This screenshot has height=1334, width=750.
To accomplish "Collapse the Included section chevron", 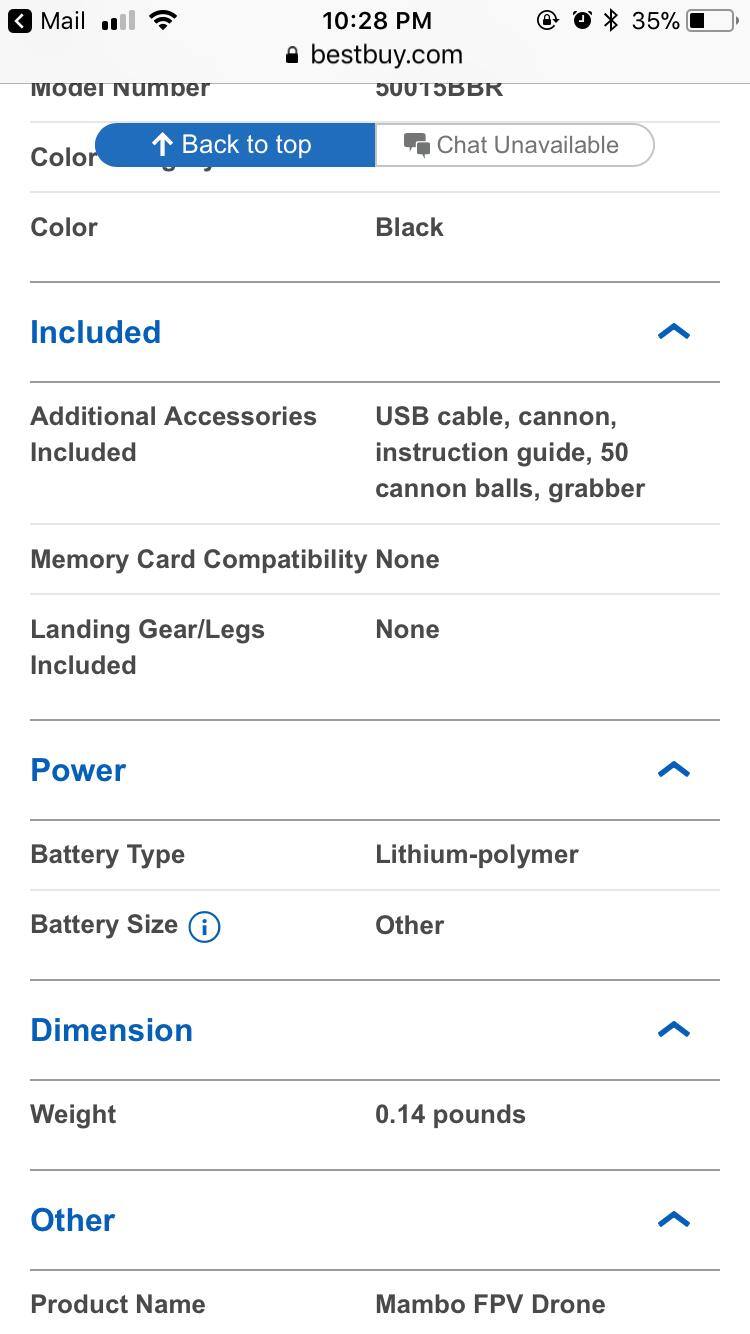I will pyautogui.click(x=673, y=332).
